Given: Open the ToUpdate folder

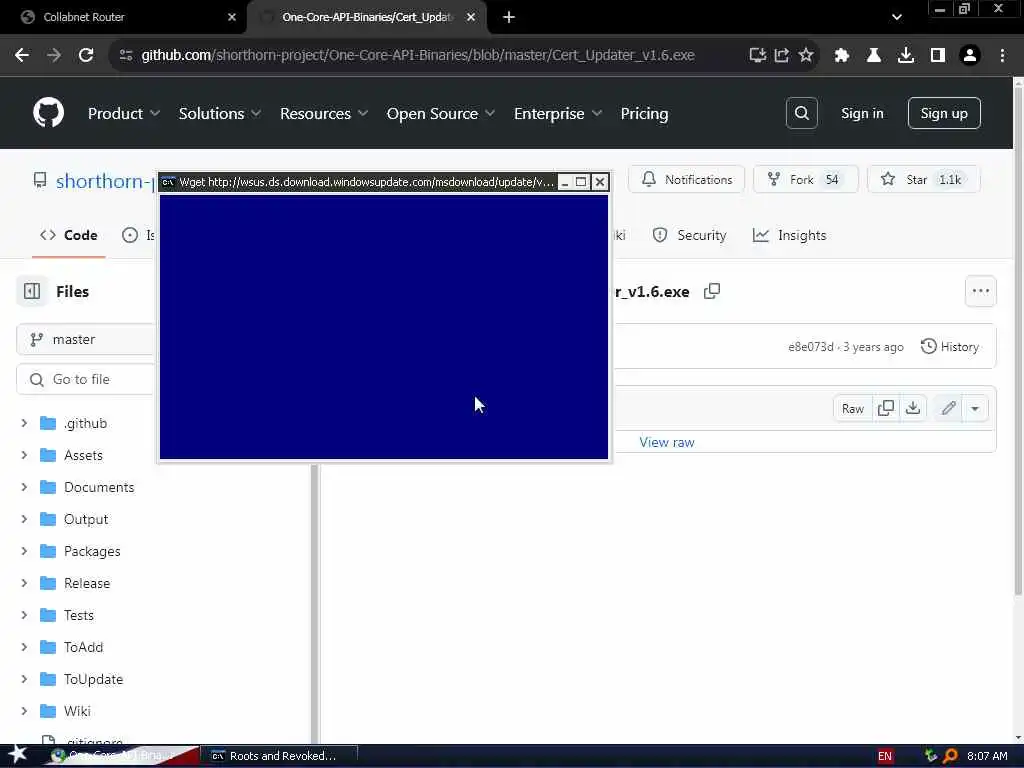Looking at the screenshot, I should (x=93, y=679).
